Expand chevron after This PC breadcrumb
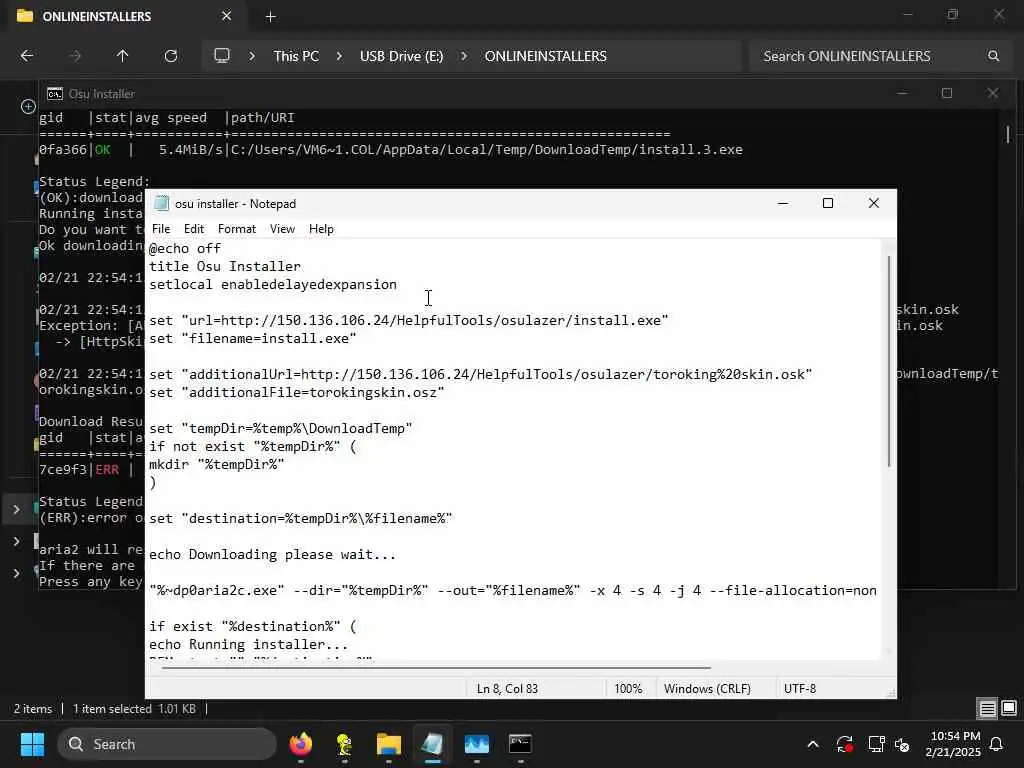Image resolution: width=1024 pixels, height=768 pixels. click(338, 56)
